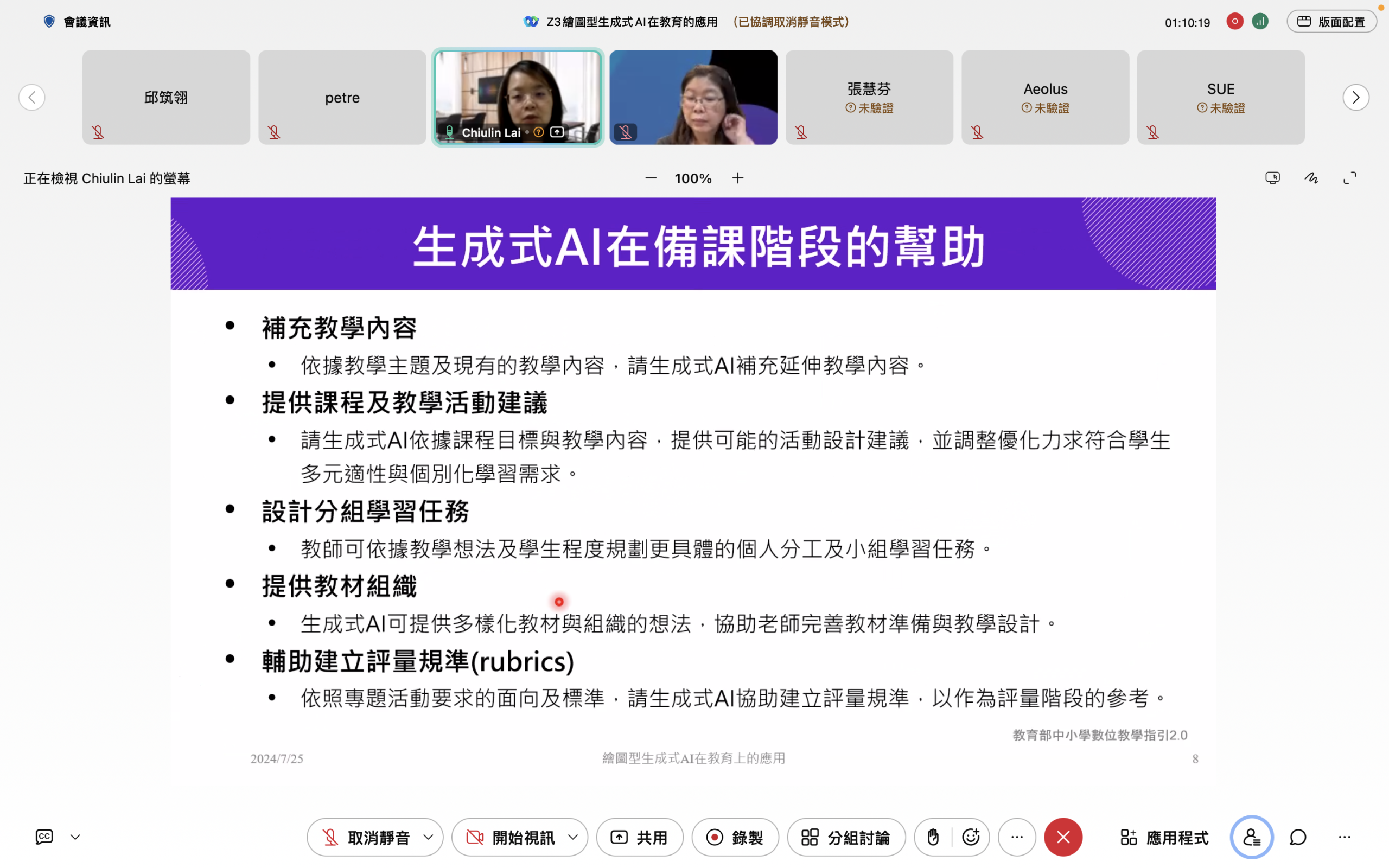Screen dimensions: 1389x868
Task: Click the closed captions CC icon
Action: [x=44, y=837]
